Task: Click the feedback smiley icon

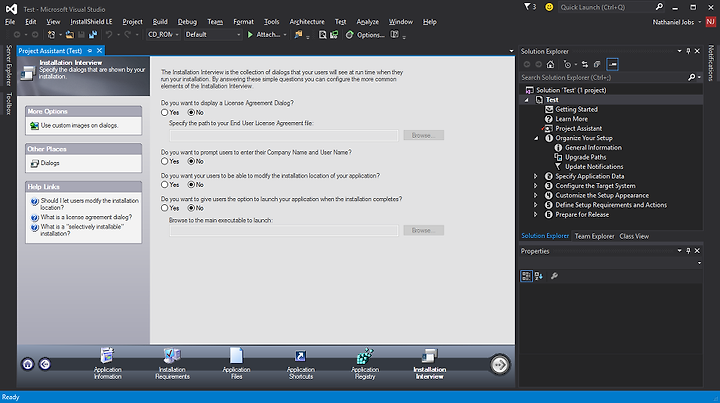Action: (x=549, y=7)
